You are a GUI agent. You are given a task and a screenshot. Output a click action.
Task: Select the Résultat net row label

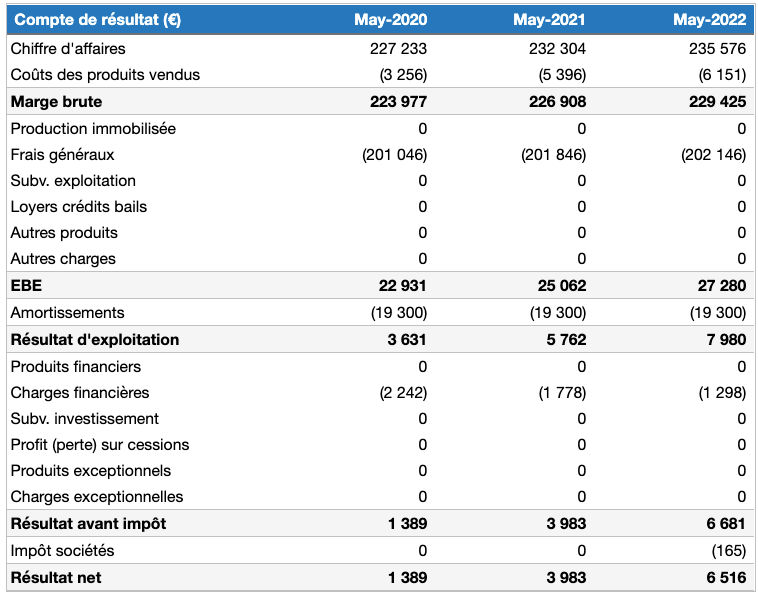(56, 577)
